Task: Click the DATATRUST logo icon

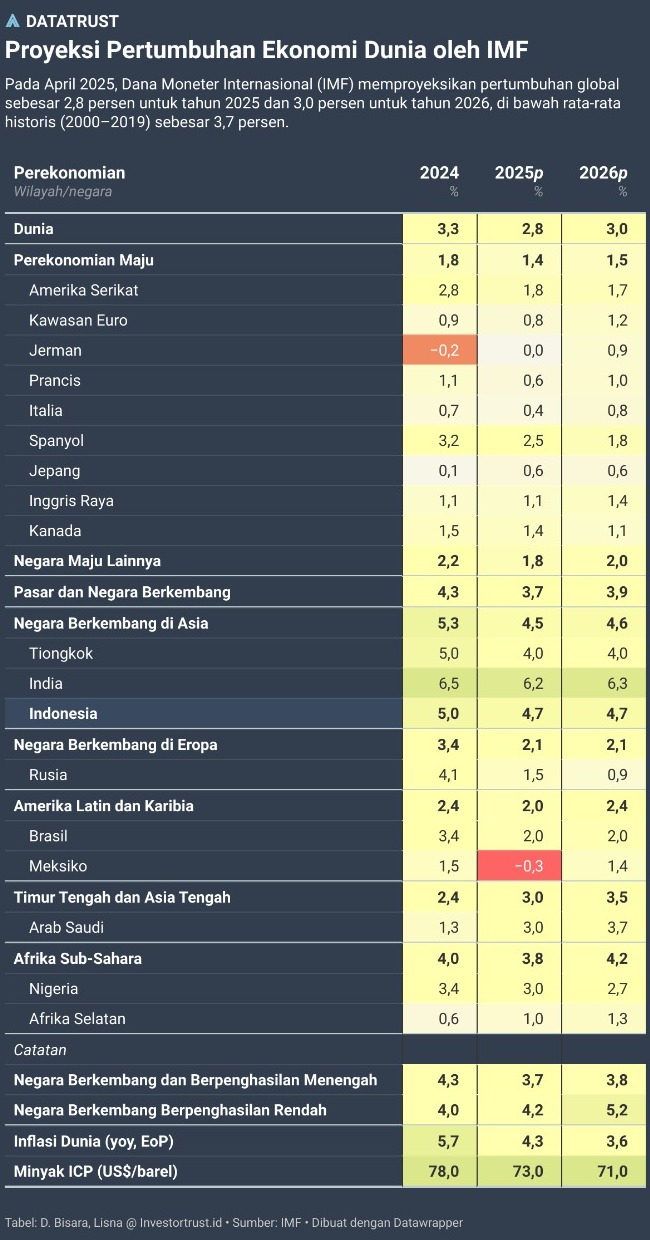Action: (x=13, y=21)
